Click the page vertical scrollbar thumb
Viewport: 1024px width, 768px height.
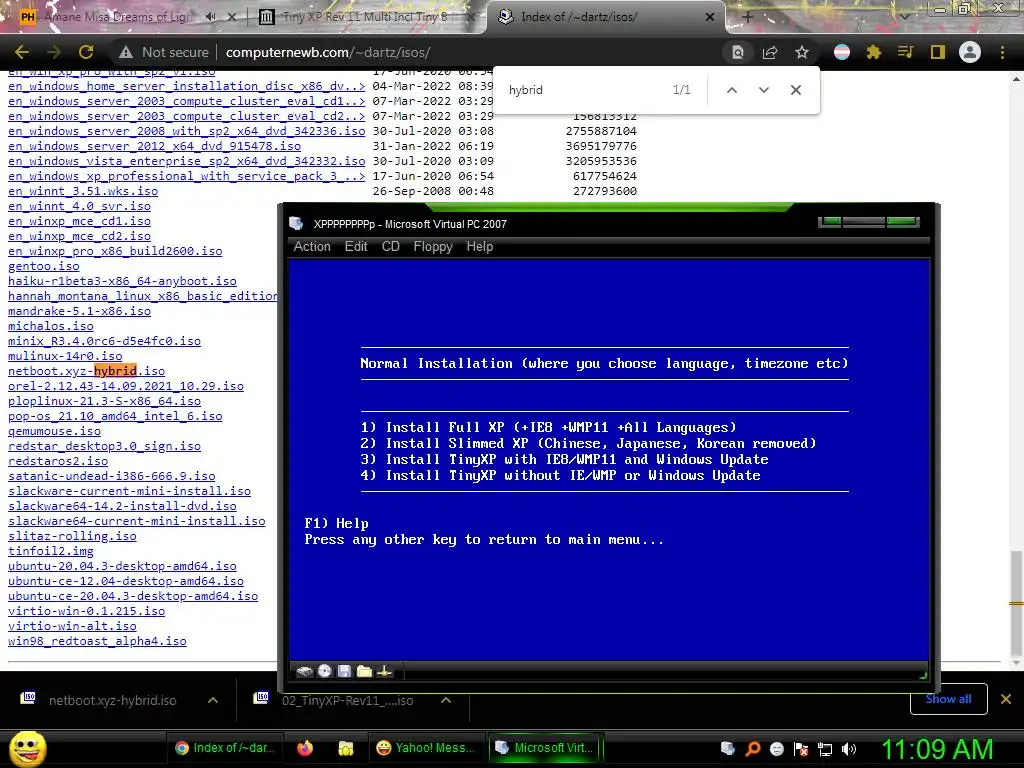1016,601
